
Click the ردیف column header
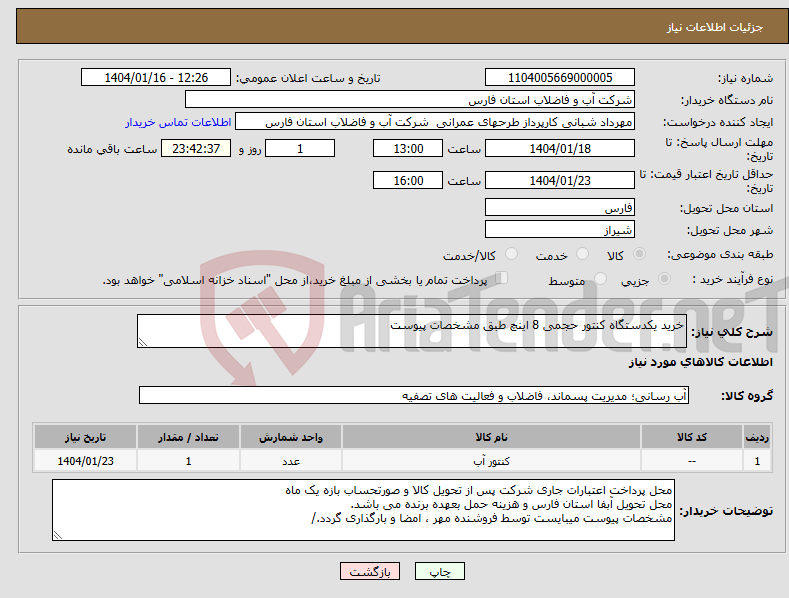757,437
